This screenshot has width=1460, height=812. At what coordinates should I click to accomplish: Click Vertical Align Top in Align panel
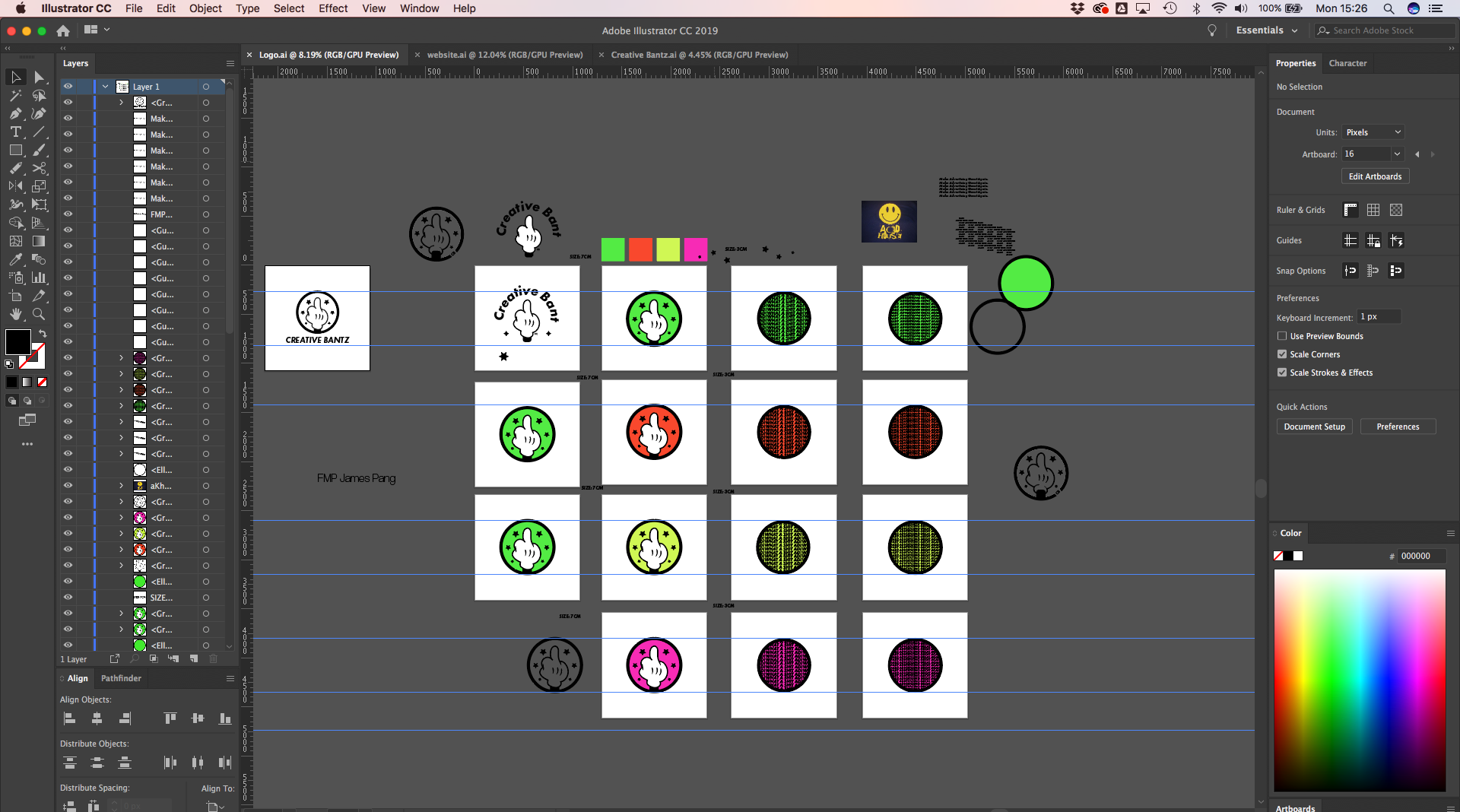(170, 718)
